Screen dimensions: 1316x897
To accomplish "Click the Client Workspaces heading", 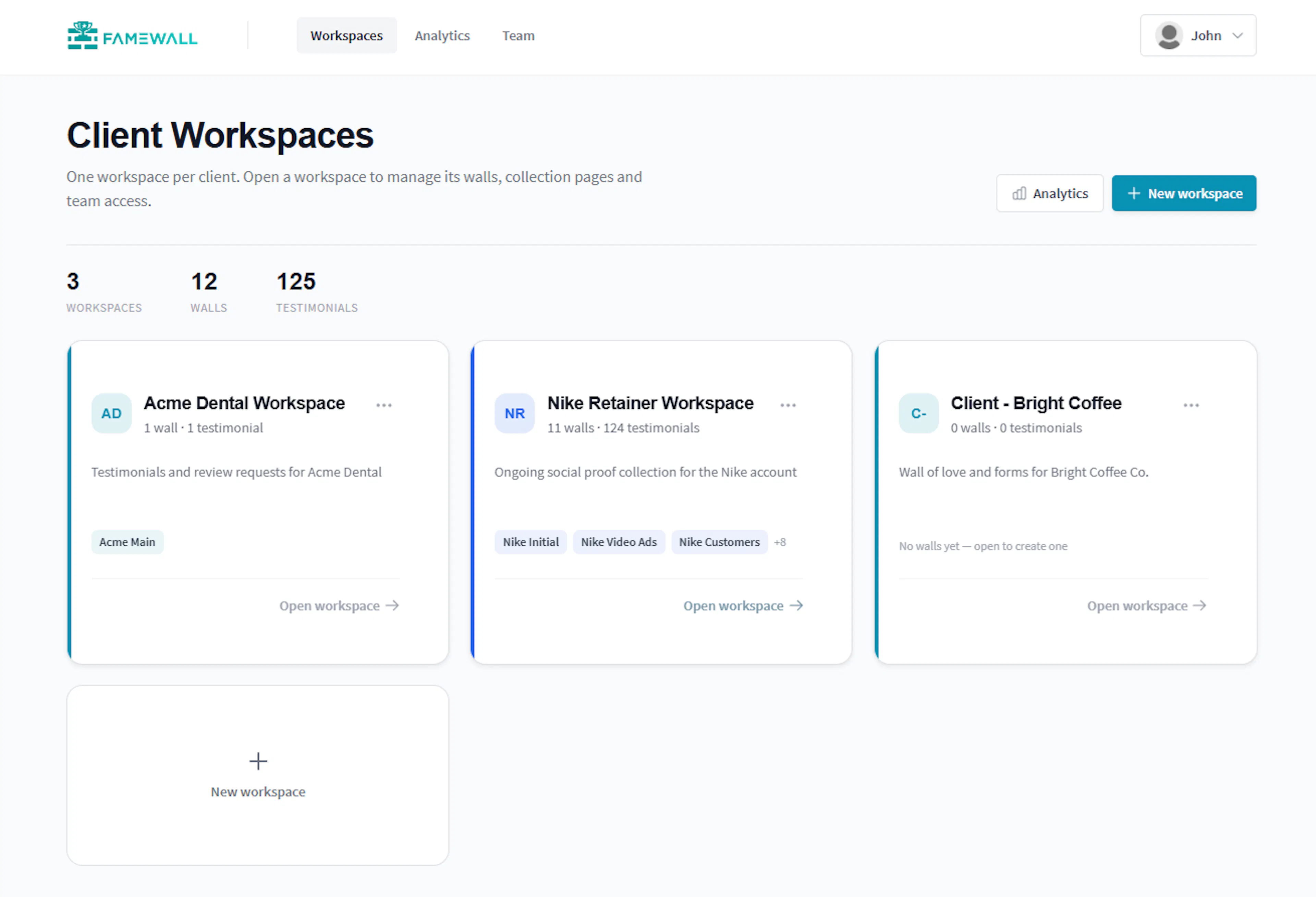I will pyautogui.click(x=220, y=136).
